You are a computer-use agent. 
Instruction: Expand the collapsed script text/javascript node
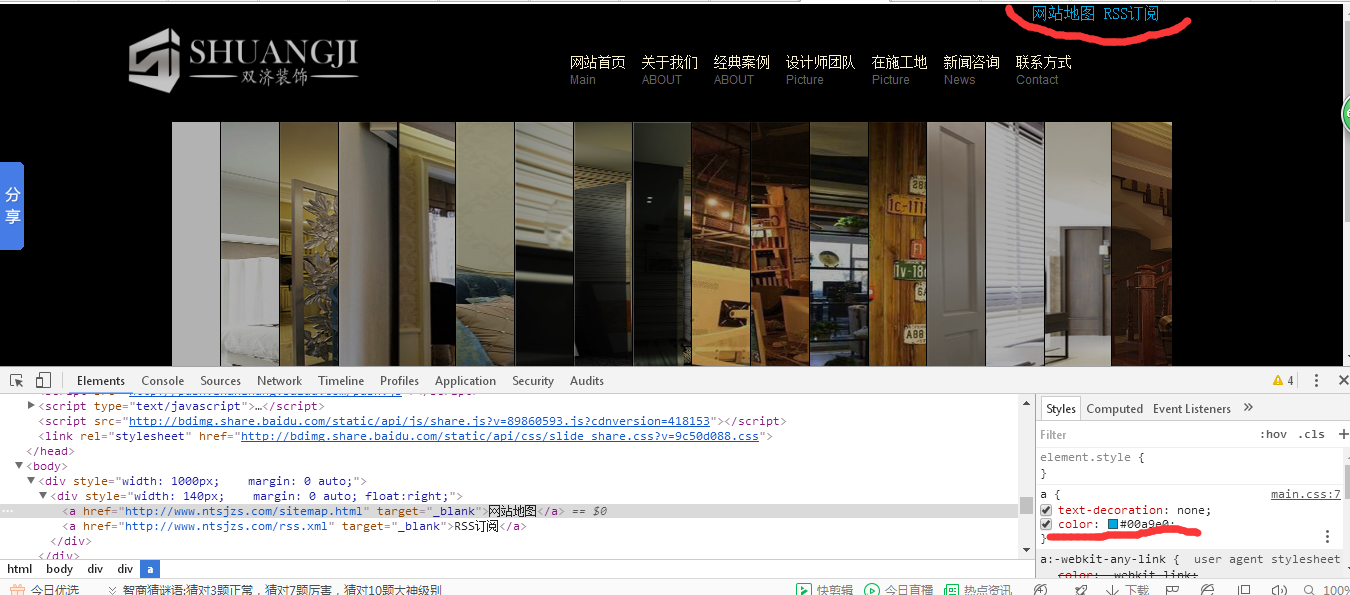30,406
